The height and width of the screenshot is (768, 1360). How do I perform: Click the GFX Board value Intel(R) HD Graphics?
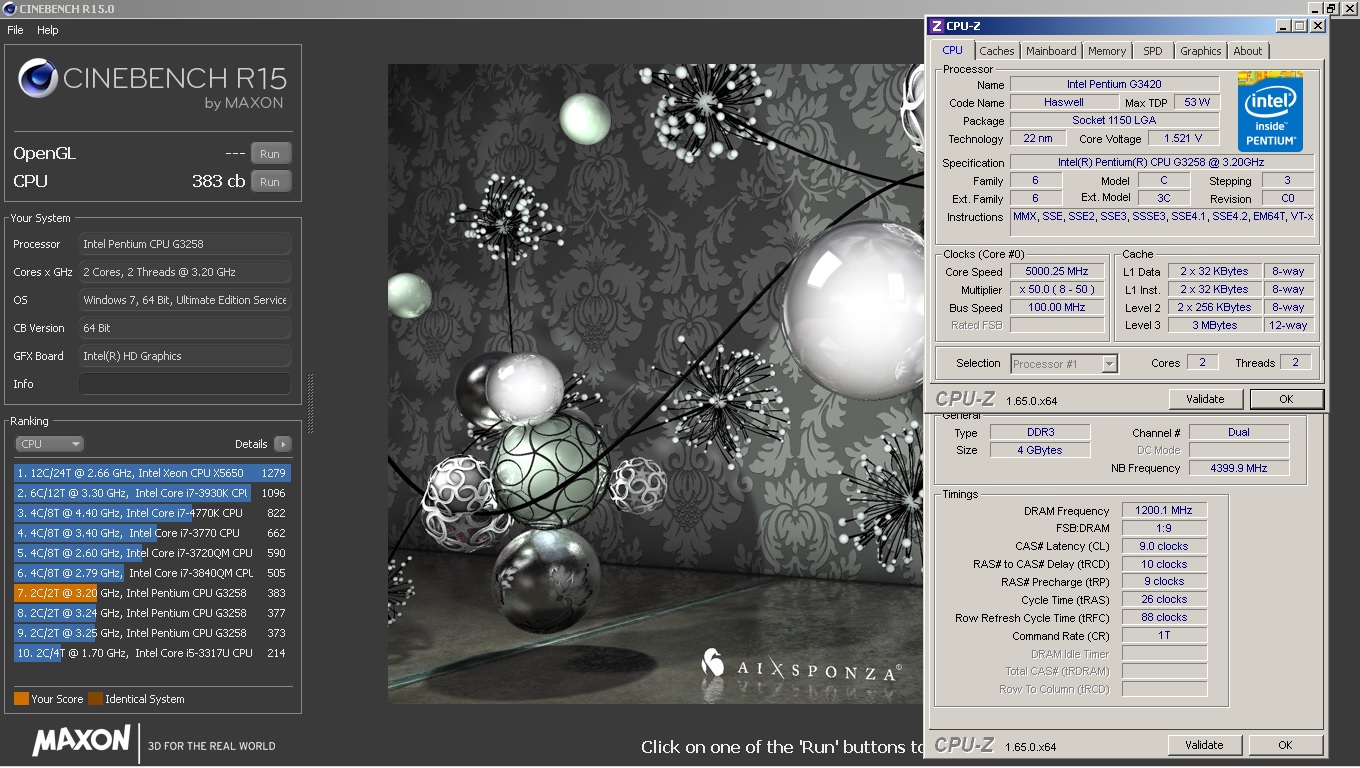tap(185, 356)
